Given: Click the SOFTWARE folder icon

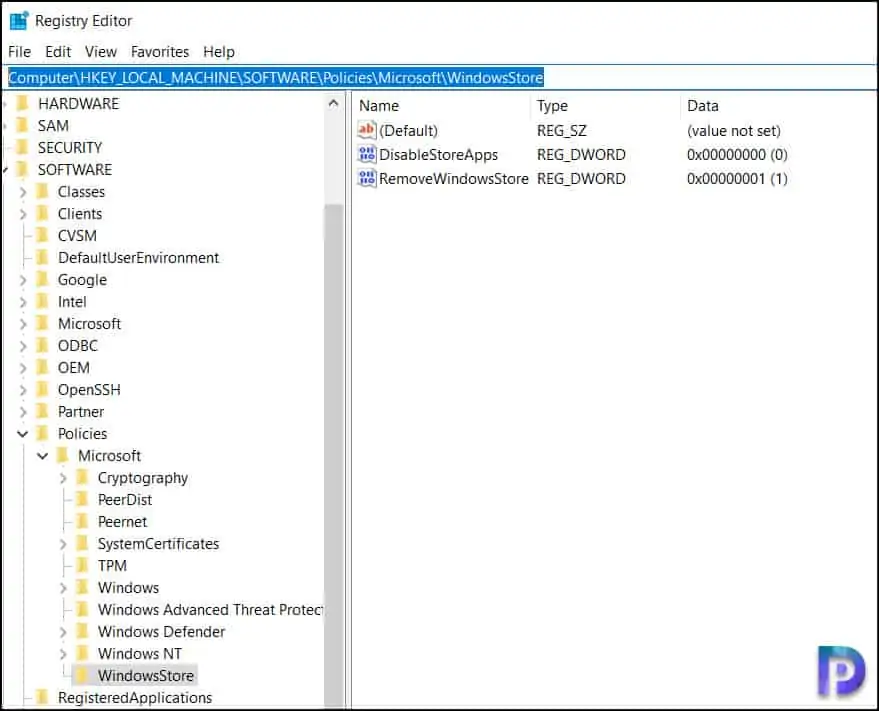Looking at the screenshot, I should point(22,169).
